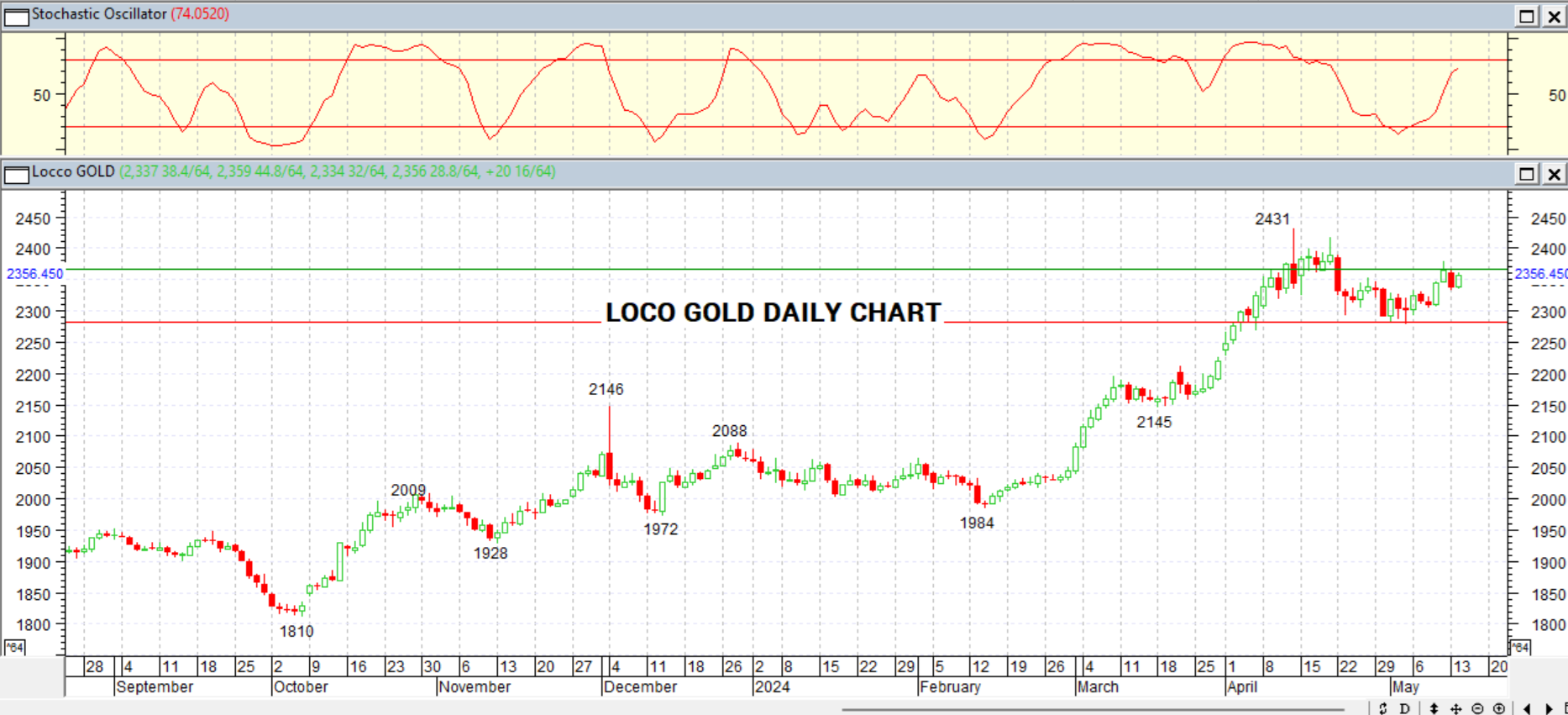Click the horizontal scrollbar below the date axis
1568x715 pixels.
tap(1093, 709)
